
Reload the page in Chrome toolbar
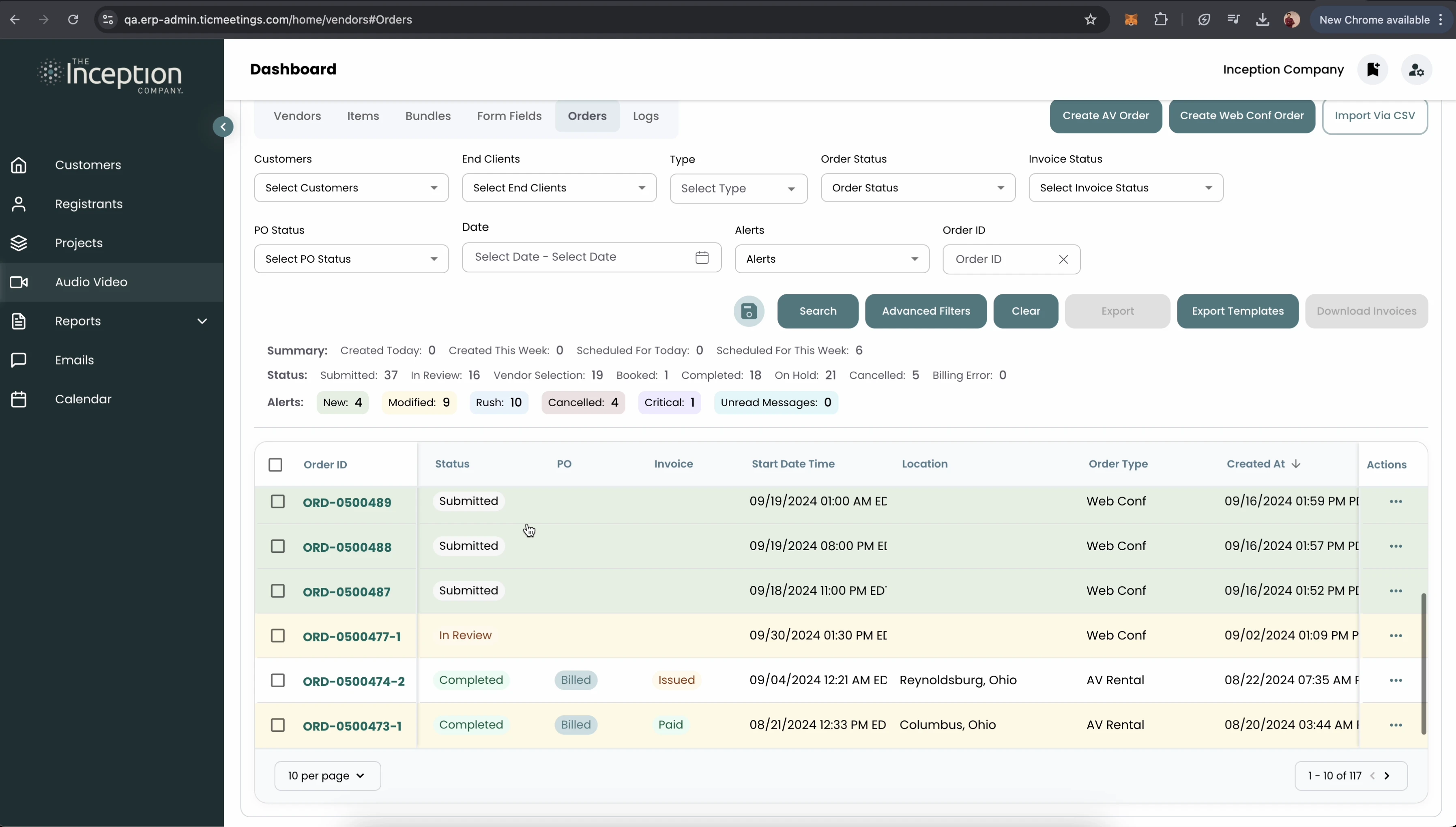click(x=73, y=19)
